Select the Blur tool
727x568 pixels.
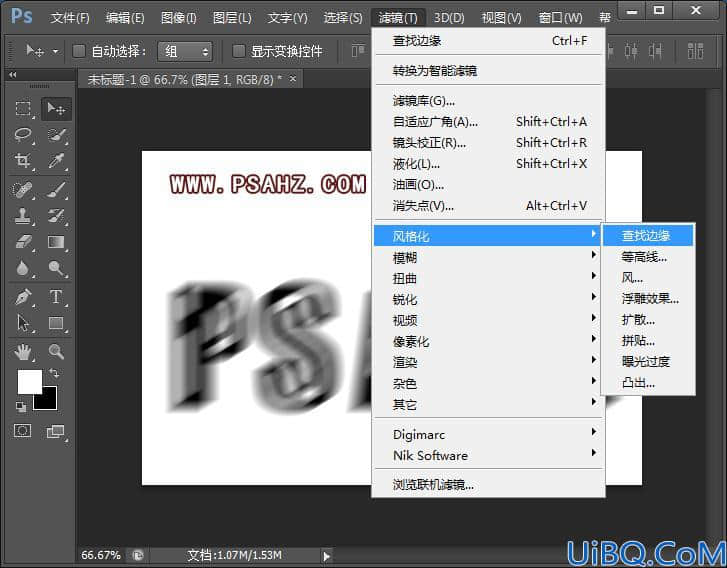(x=23, y=268)
